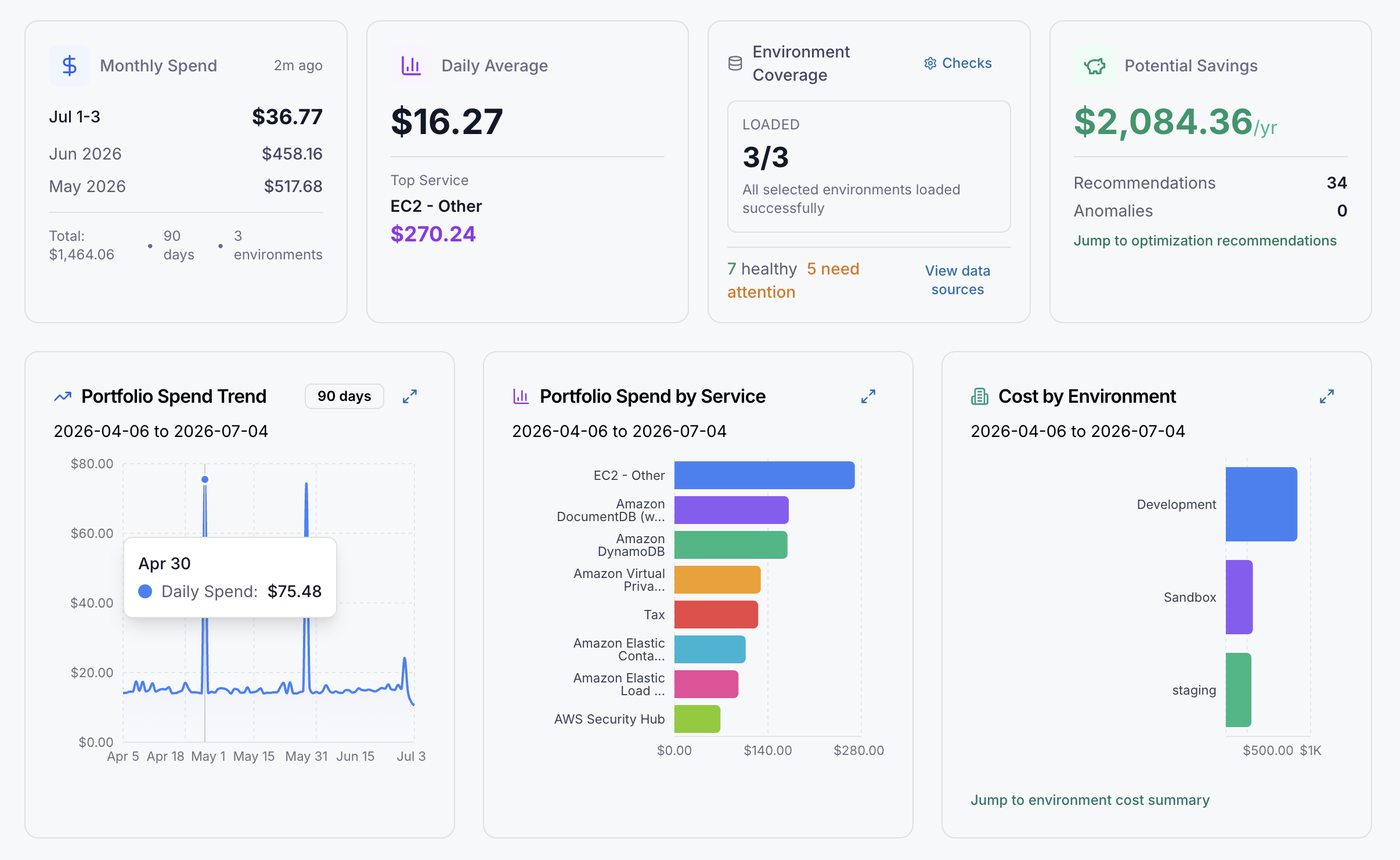Click the May 2026 spend value $517.68
This screenshot has width=1400, height=860.
[x=293, y=186]
